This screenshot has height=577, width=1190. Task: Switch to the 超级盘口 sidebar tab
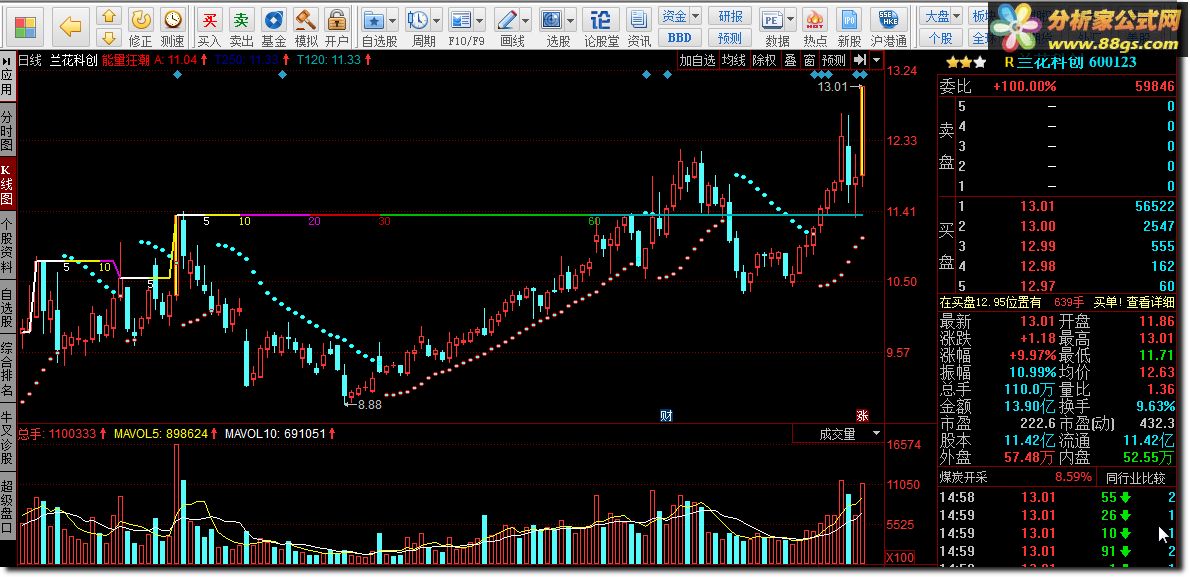coord(7,508)
